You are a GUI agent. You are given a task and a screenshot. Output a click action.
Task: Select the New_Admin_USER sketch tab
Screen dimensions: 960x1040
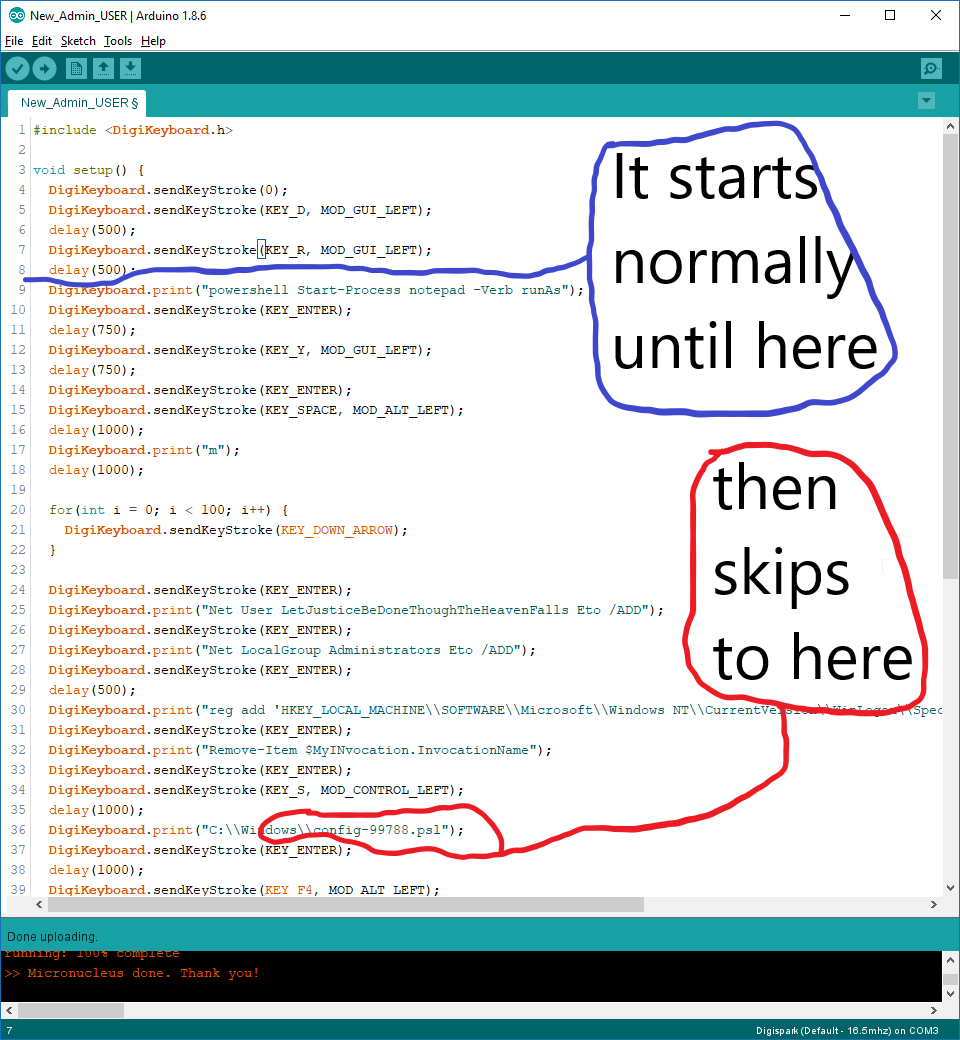tap(78, 103)
